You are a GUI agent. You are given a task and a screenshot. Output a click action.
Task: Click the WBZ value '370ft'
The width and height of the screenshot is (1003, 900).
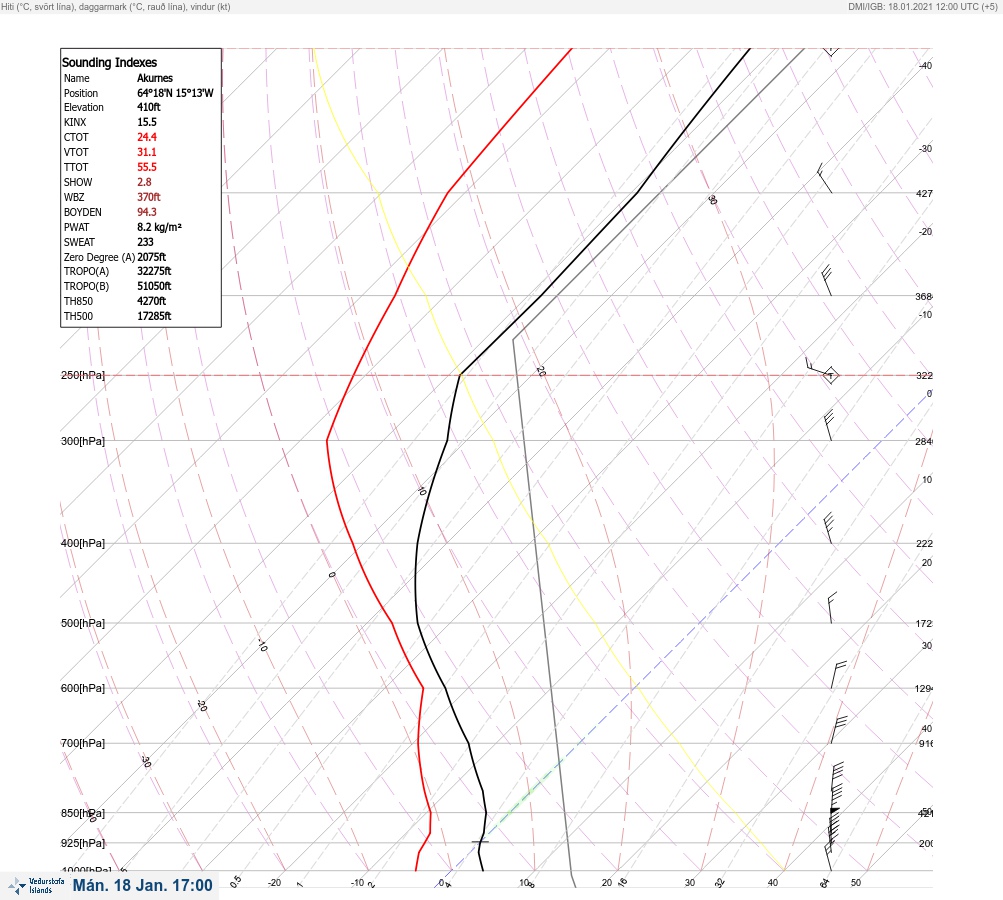(148, 197)
